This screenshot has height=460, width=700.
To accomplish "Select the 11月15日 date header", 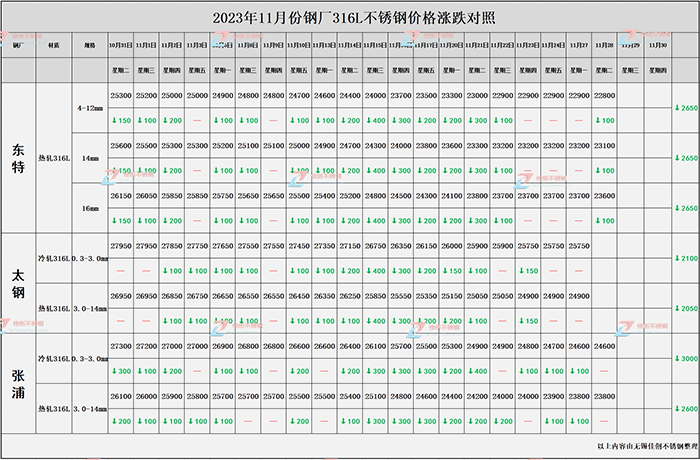I will pyautogui.click(x=375, y=45).
